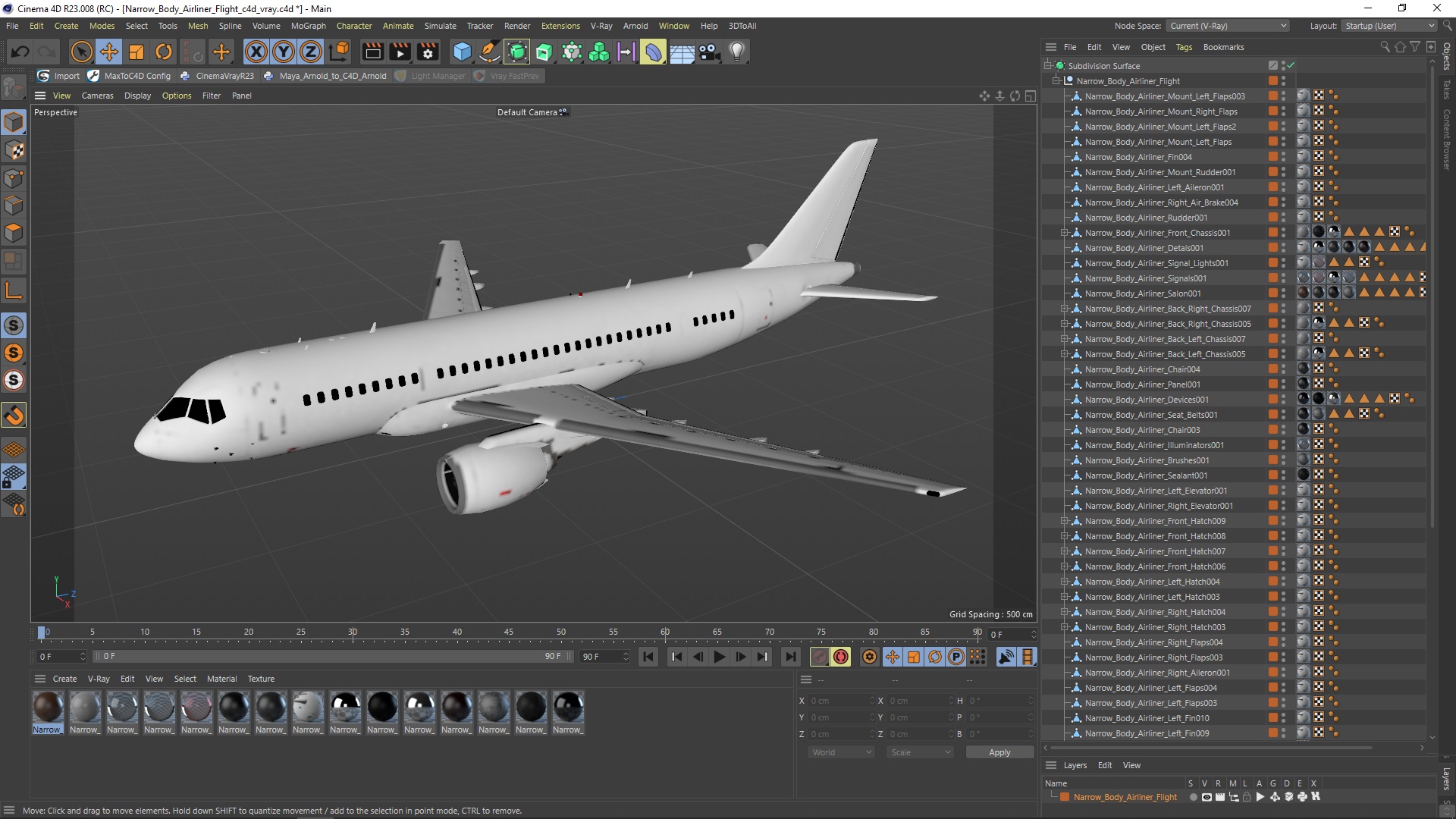Select the Live Selection tool

click(81, 52)
